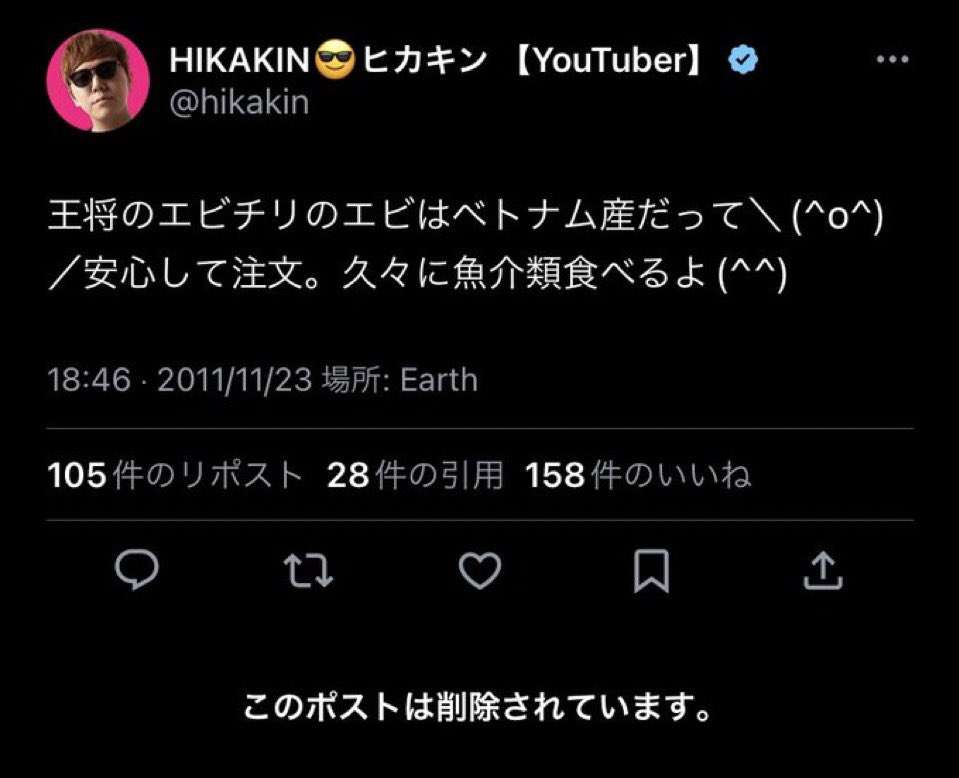
Task: Open the @hikakin handle link
Action: coord(239,102)
